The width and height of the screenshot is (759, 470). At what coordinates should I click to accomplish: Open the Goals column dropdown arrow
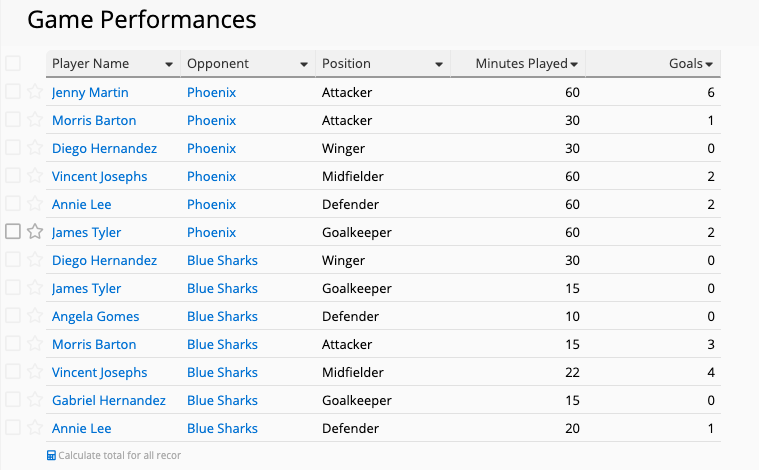point(709,64)
